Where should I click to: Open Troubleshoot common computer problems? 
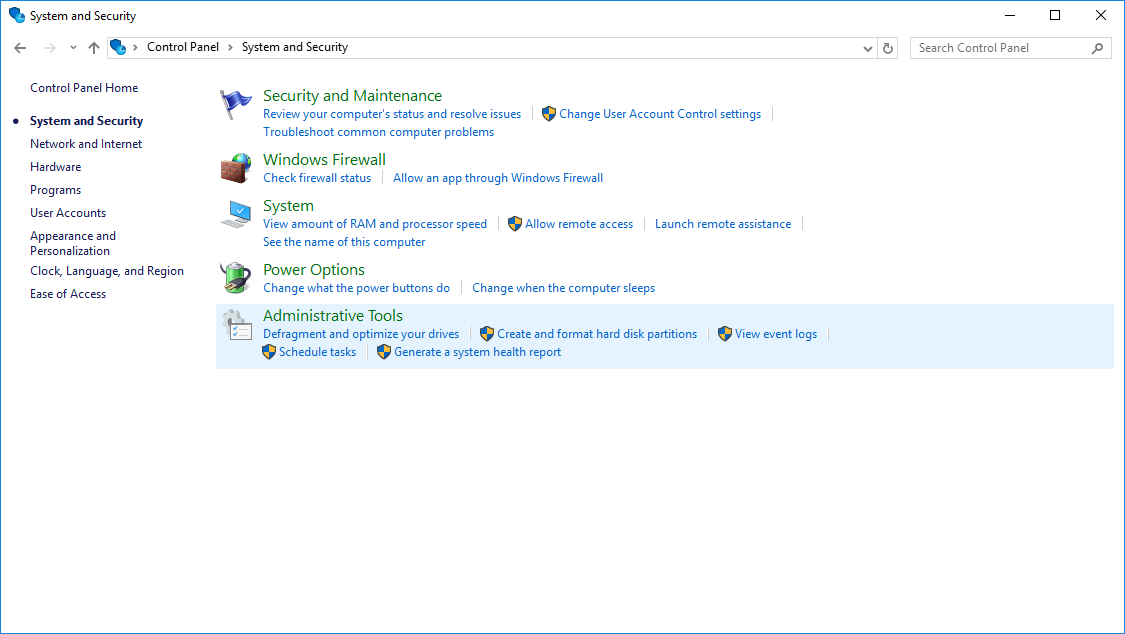pyautogui.click(x=378, y=131)
